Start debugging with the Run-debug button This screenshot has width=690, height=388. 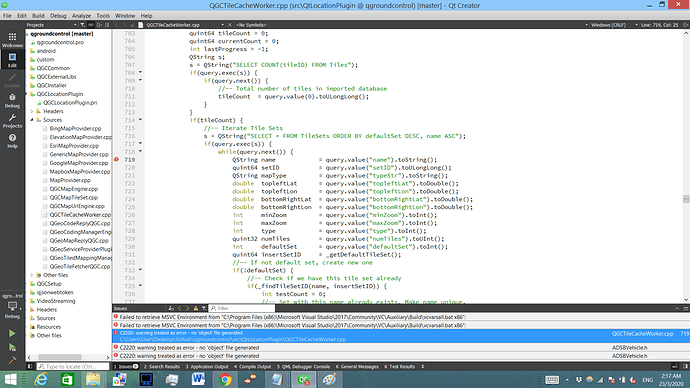tap(12, 348)
